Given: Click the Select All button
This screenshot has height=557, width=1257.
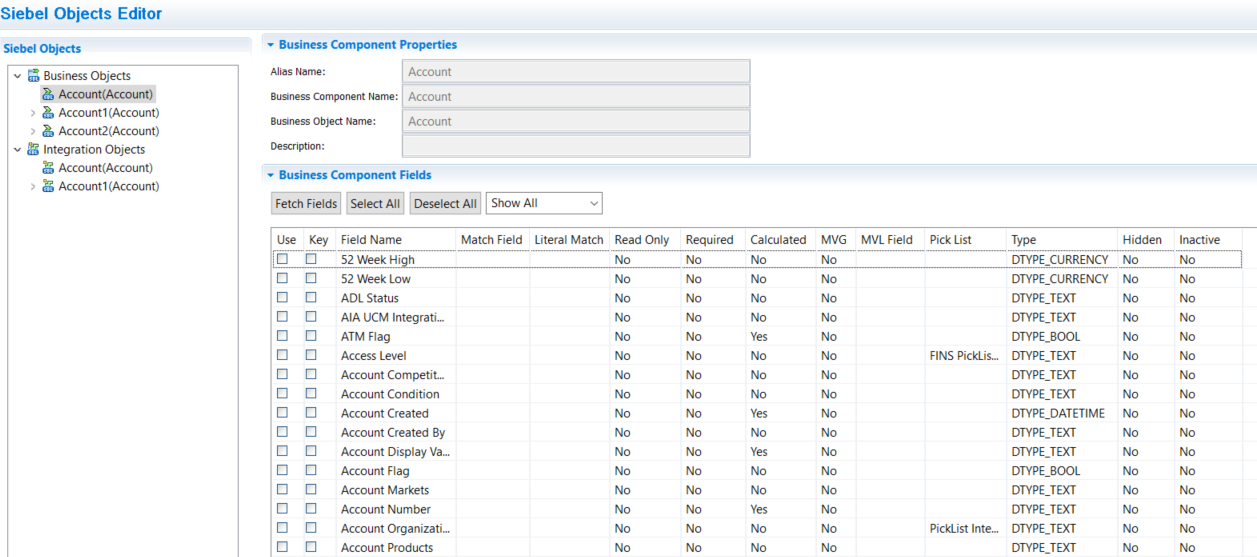Looking at the screenshot, I should pyautogui.click(x=375, y=203).
